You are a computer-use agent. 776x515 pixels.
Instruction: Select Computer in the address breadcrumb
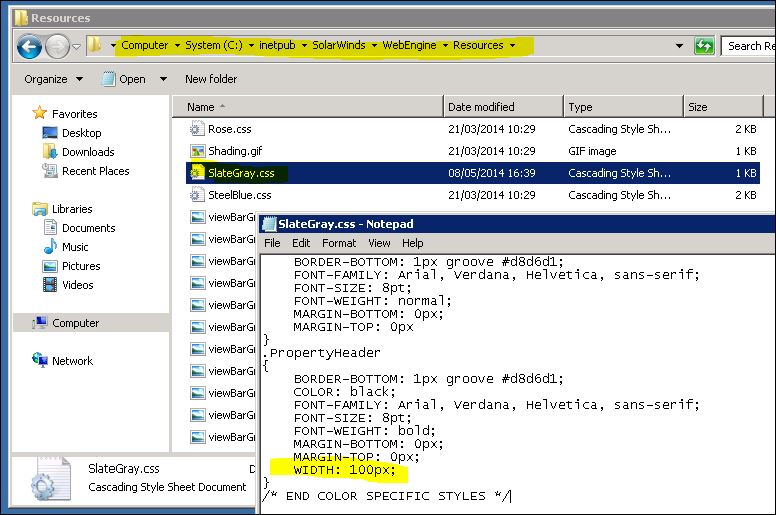click(x=145, y=45)
